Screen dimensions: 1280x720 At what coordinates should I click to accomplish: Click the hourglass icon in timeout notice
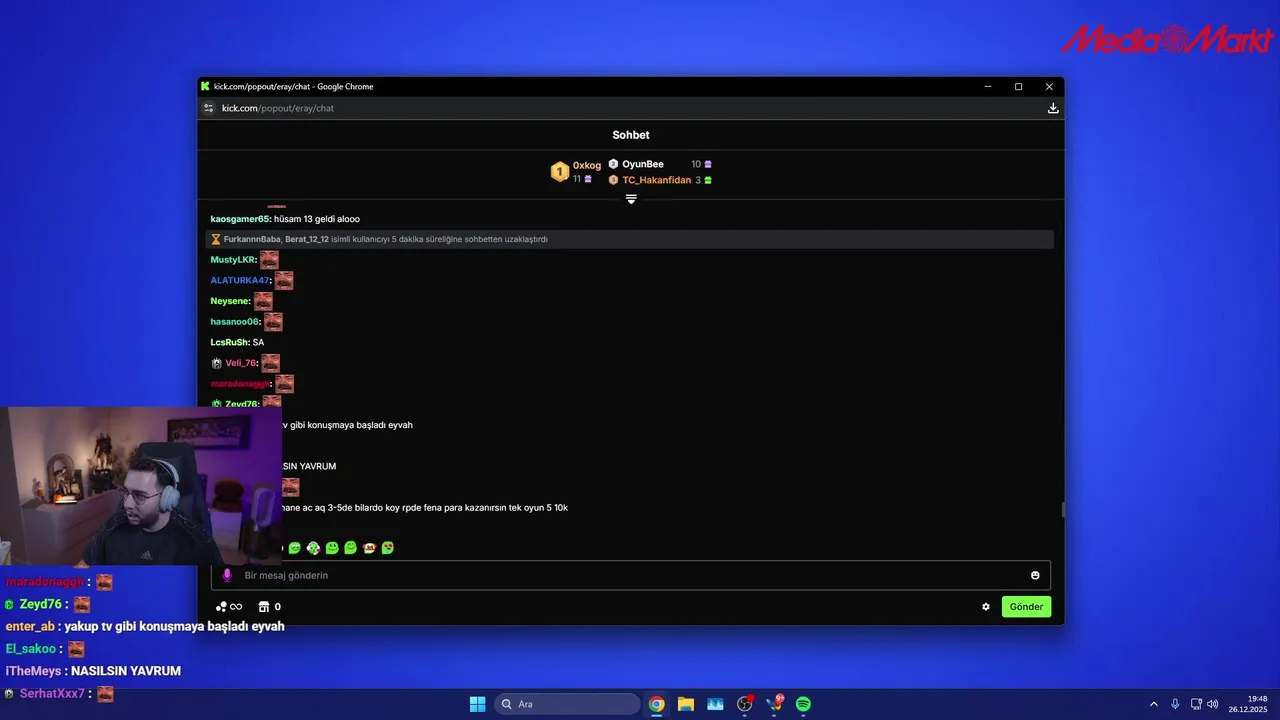coord(216,240)
